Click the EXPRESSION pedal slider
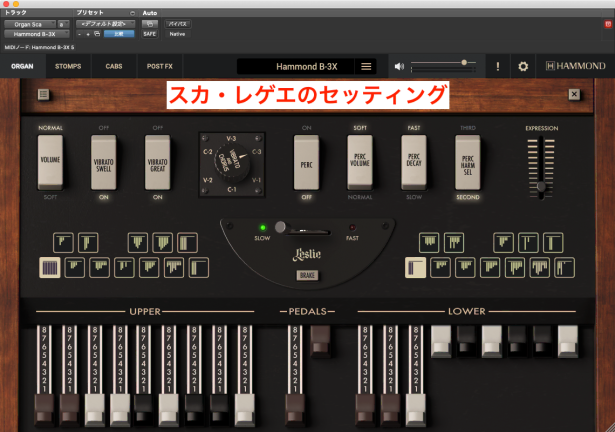The height and width of the screenshot is (432, 615). (x=541, y=186)
